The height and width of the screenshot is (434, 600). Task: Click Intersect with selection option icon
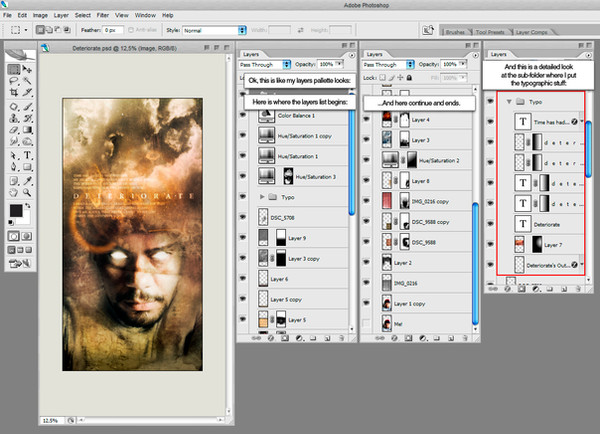tap(67, 29)
